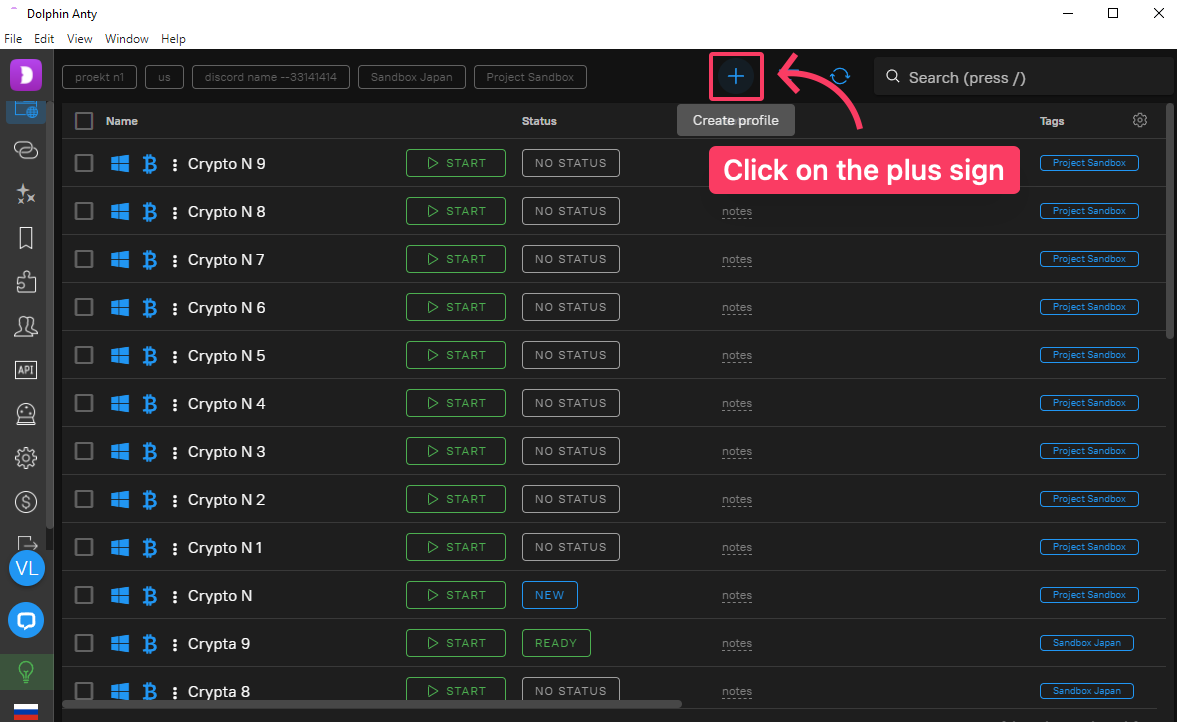Open three-dot menu for Crypto N 7
The image size is (1177, 722).
[175, 260]
